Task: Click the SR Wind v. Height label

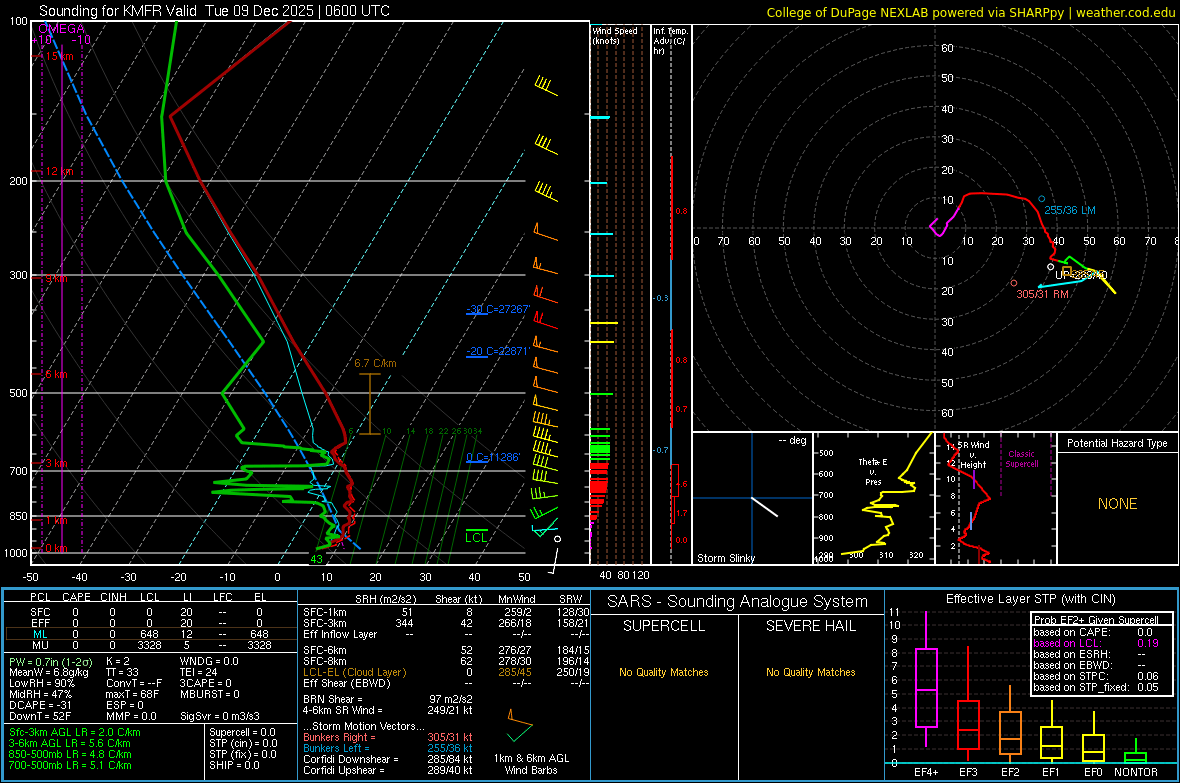Action: [x=973, y=455]
